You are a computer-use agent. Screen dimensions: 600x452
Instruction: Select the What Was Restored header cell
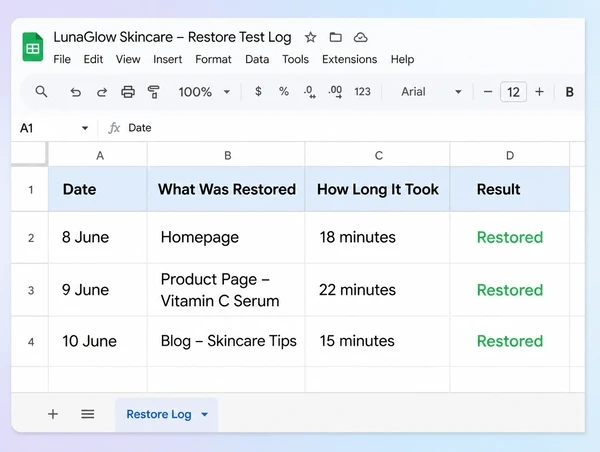226,189
